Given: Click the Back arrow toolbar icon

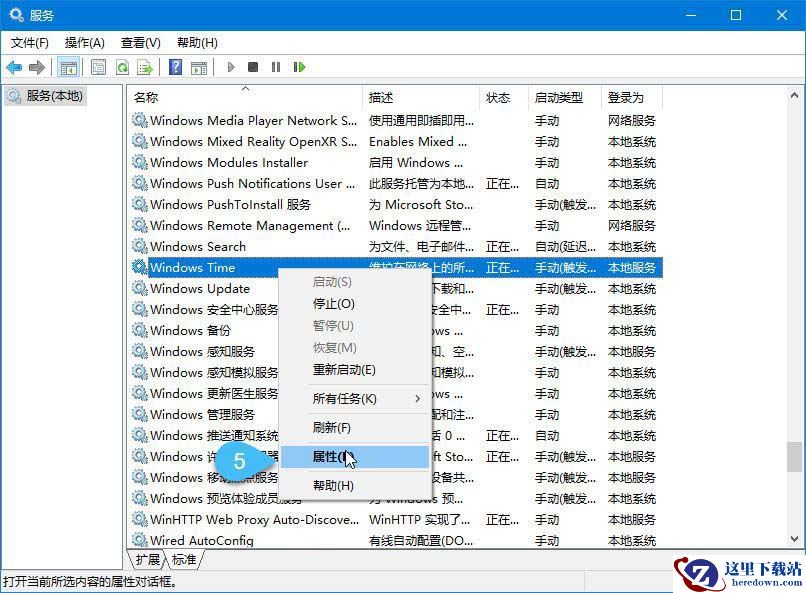Looking at the screenshot, I should click(14, 67).
